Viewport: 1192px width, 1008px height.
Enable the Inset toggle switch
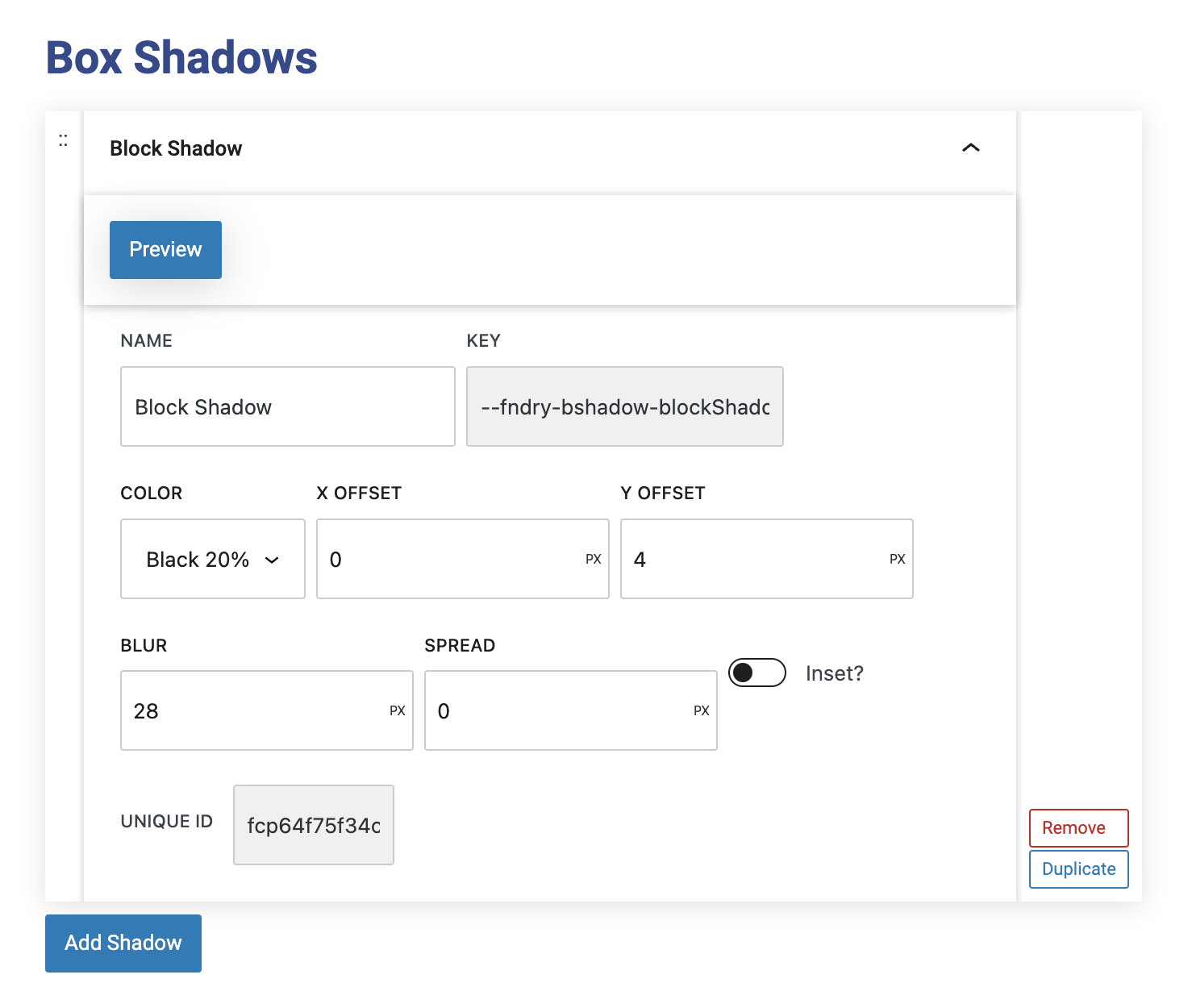[756, 673]
